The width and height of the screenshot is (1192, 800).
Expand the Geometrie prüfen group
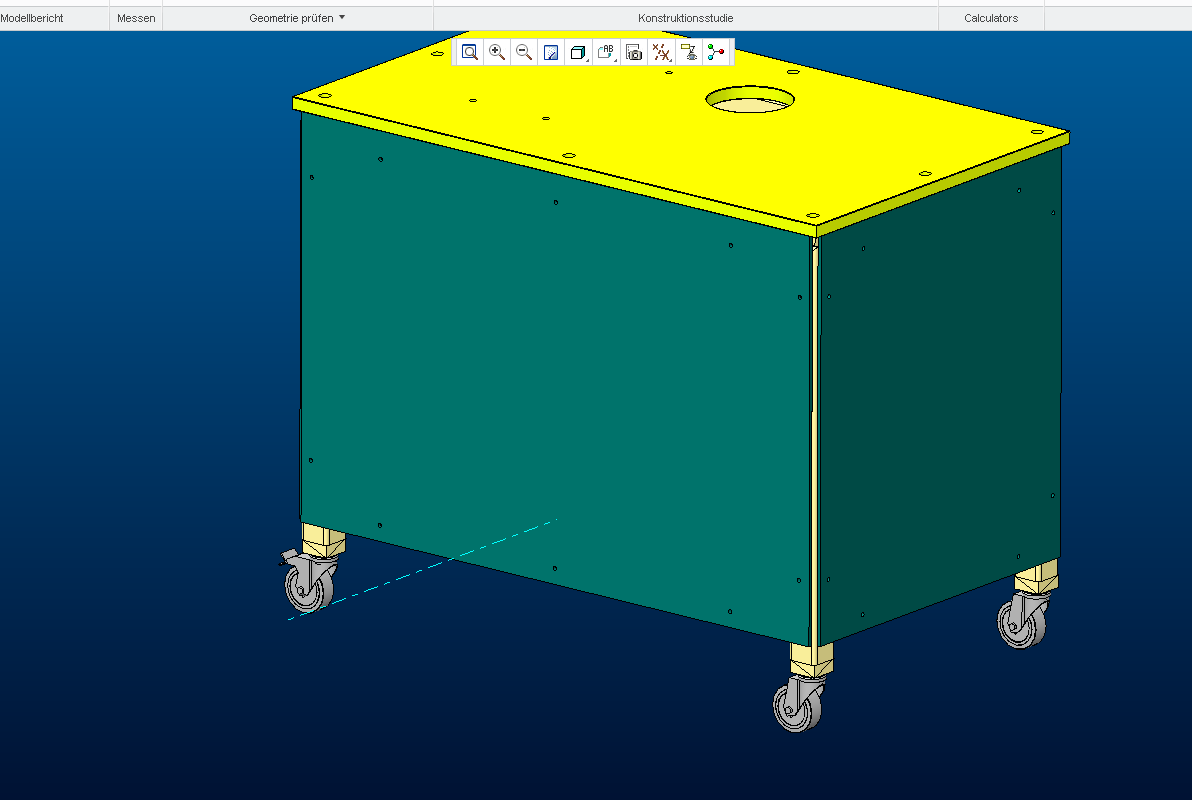[297, 18]
